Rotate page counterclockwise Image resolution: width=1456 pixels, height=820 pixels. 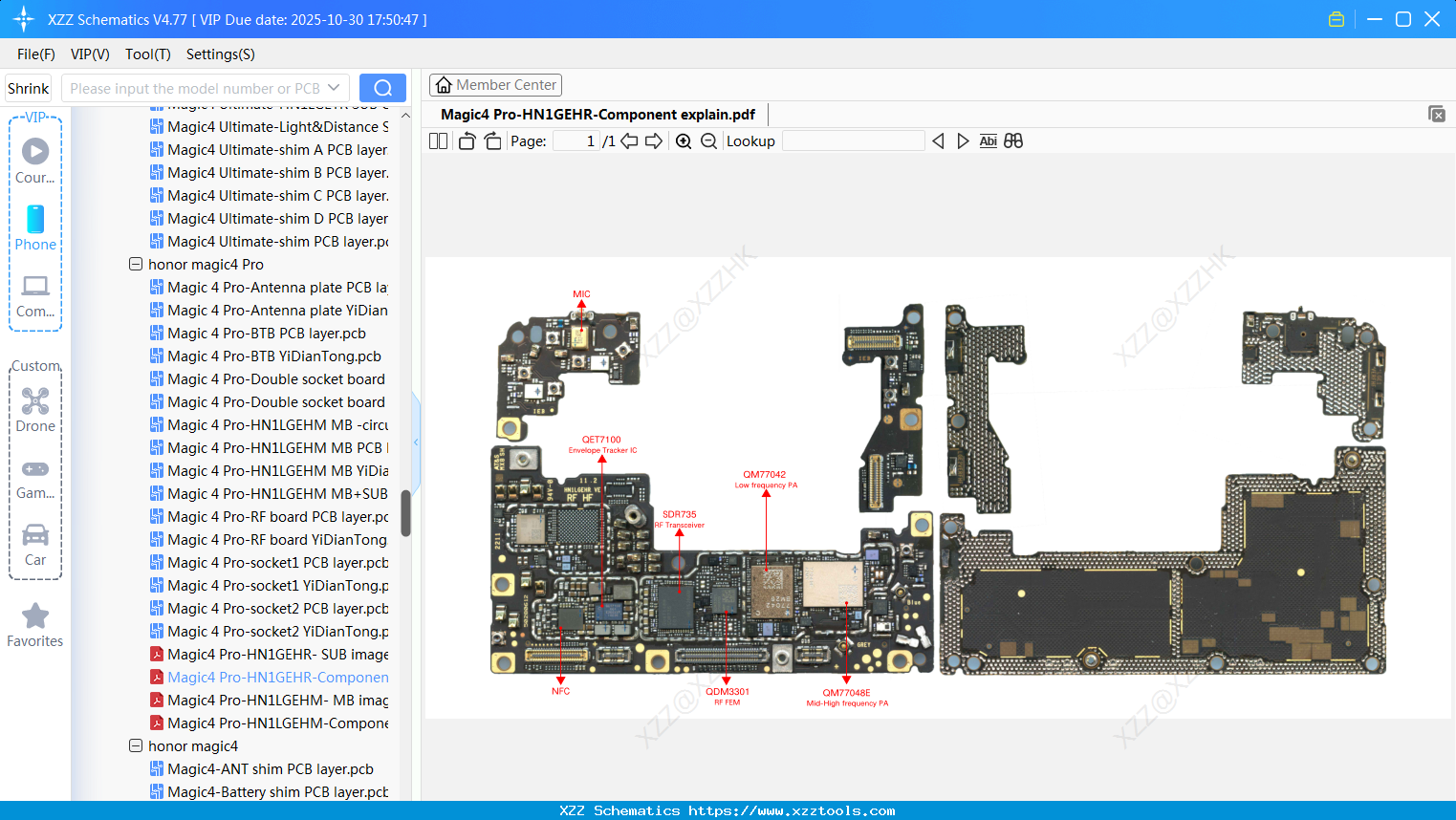pyautogui.click(x=467, y=141)
